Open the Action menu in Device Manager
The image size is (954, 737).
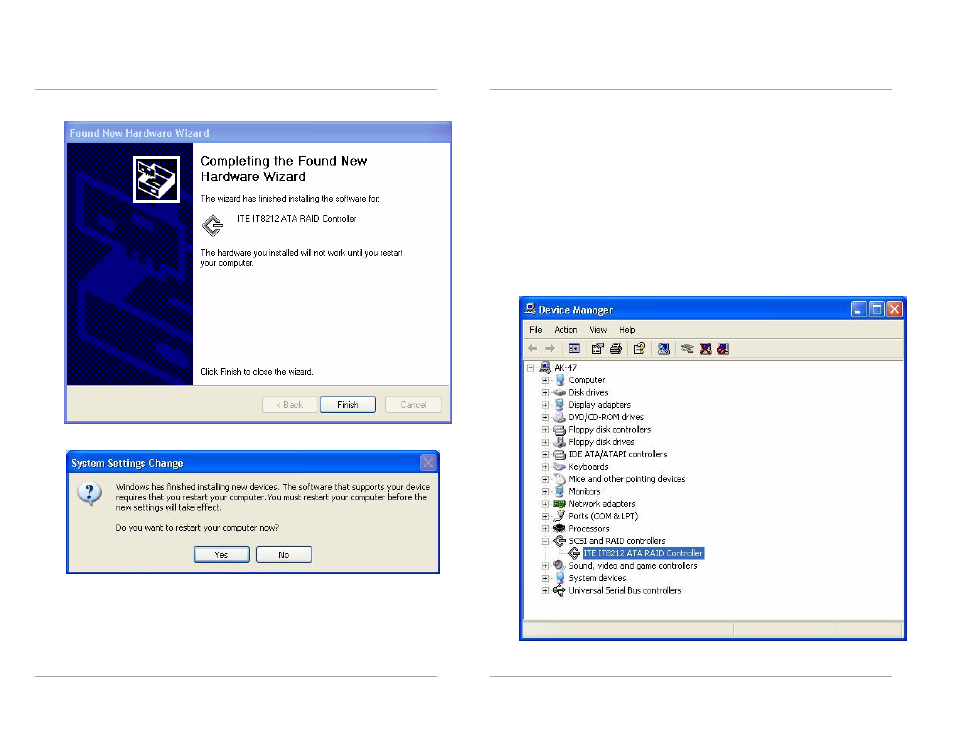[x=565, y=330]
